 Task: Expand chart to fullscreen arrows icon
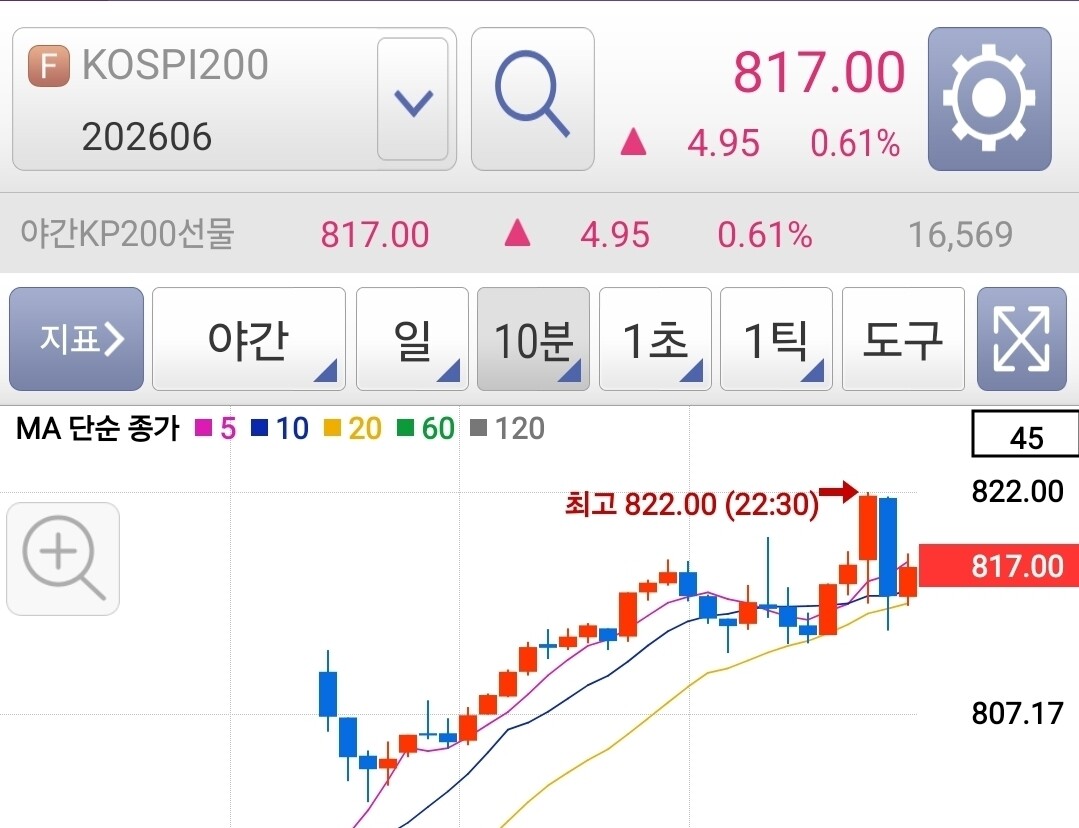(1022, 339)
